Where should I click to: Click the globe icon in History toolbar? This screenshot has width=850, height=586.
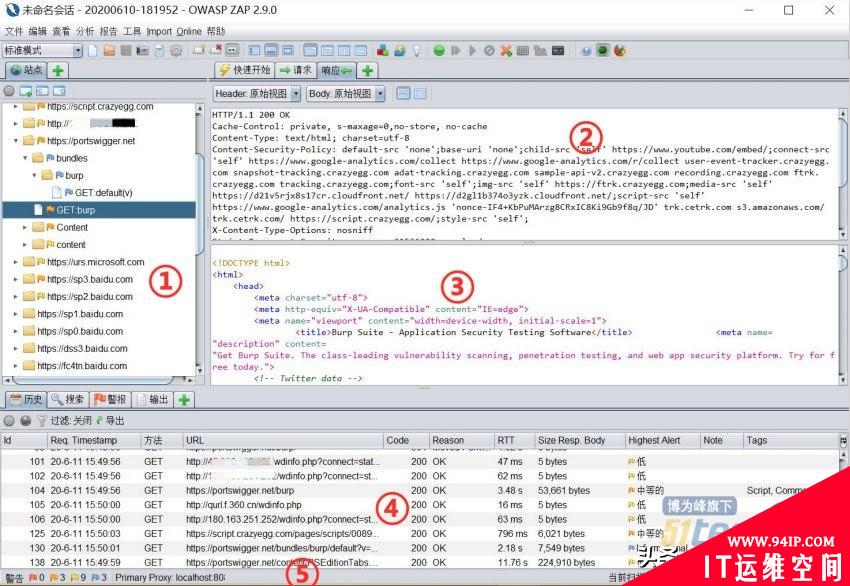25,421
